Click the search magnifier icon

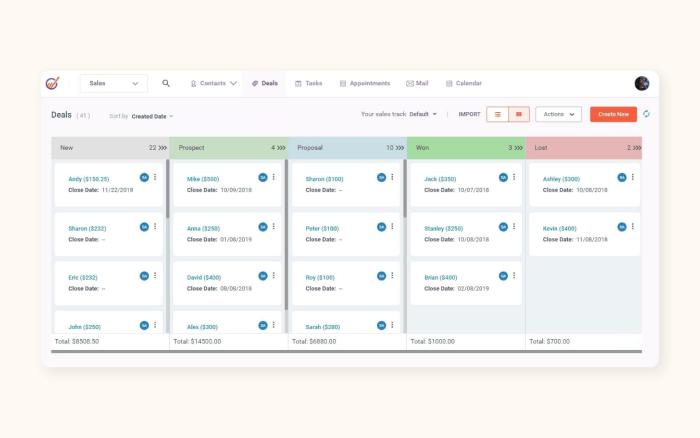(166, 83)
